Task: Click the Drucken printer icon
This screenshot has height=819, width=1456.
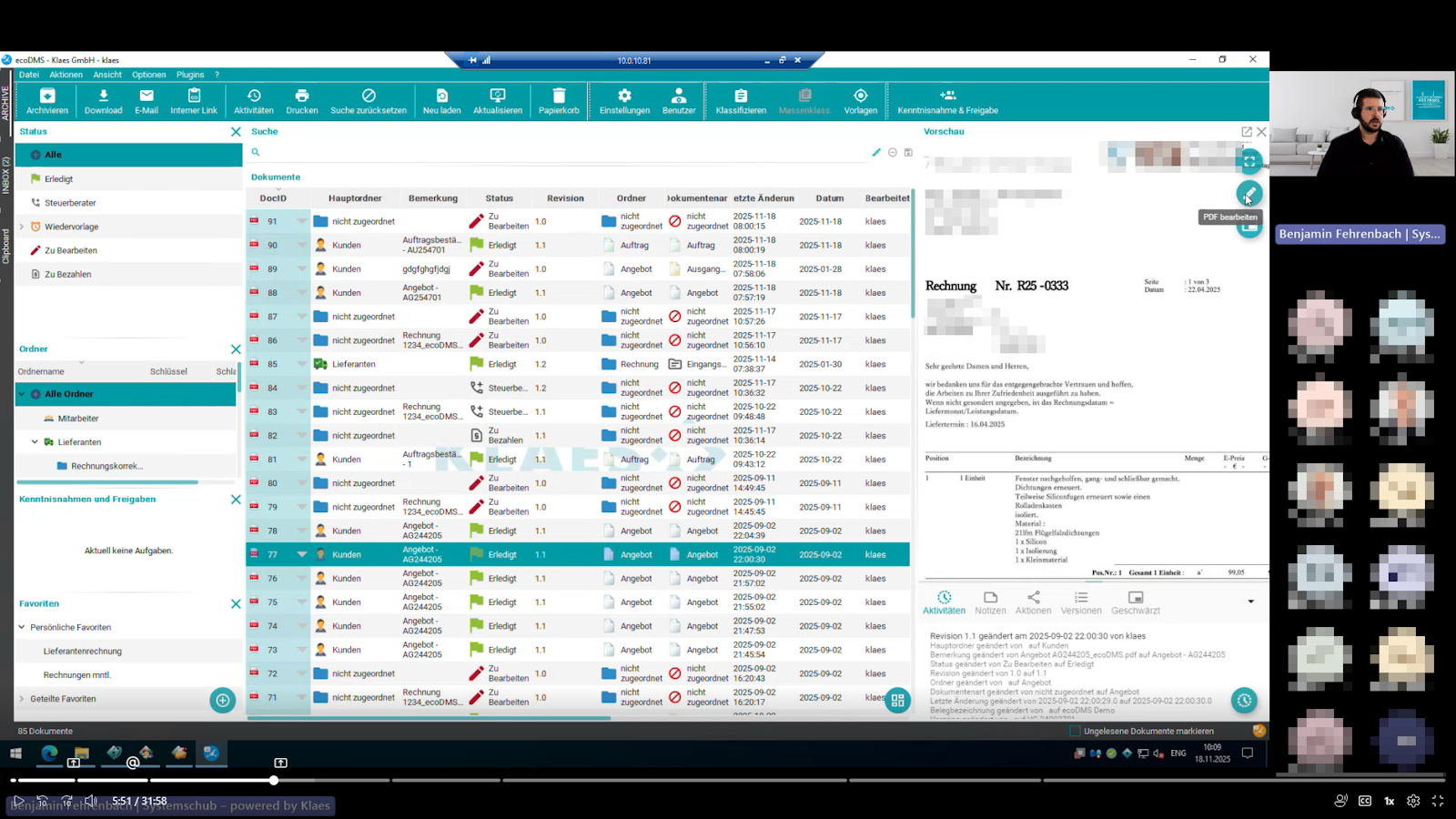Action: point(302,96)
